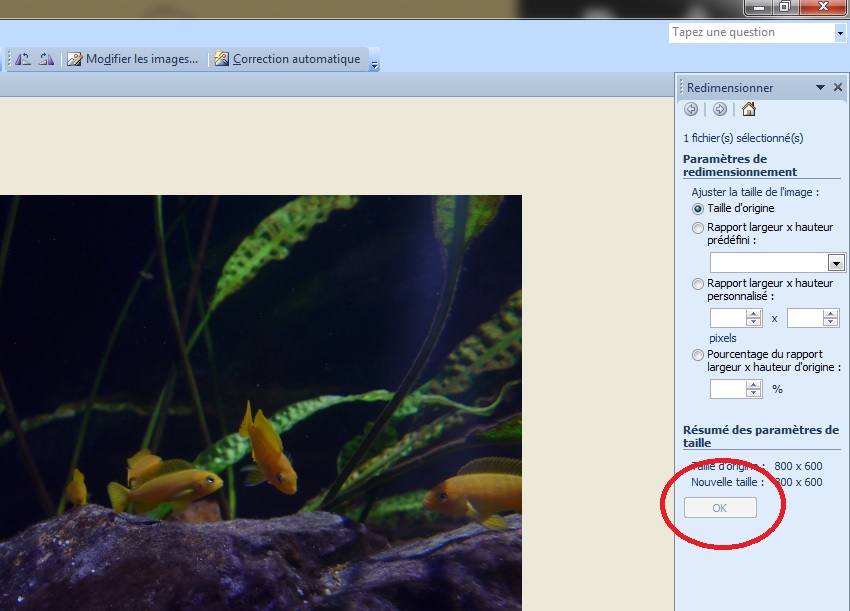The image size is (850, 611).
Task: Click the rotate left icon in toolbar
Action: click(x=23, y=59)
